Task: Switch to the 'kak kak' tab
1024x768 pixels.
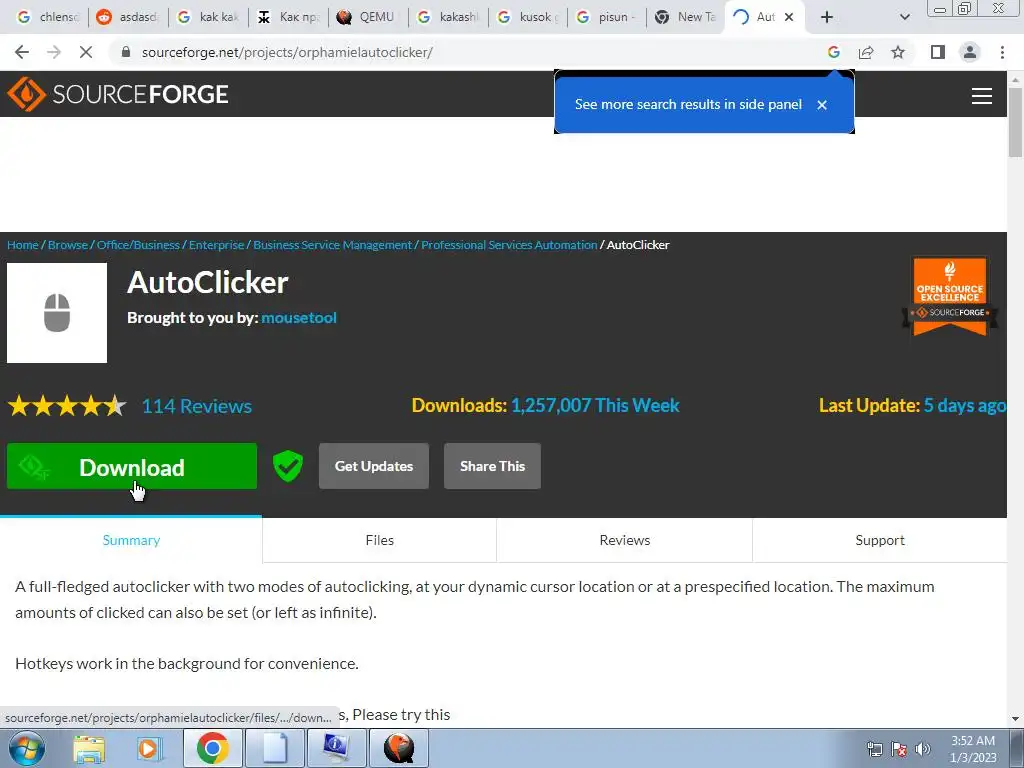Action: click(209, 17)
